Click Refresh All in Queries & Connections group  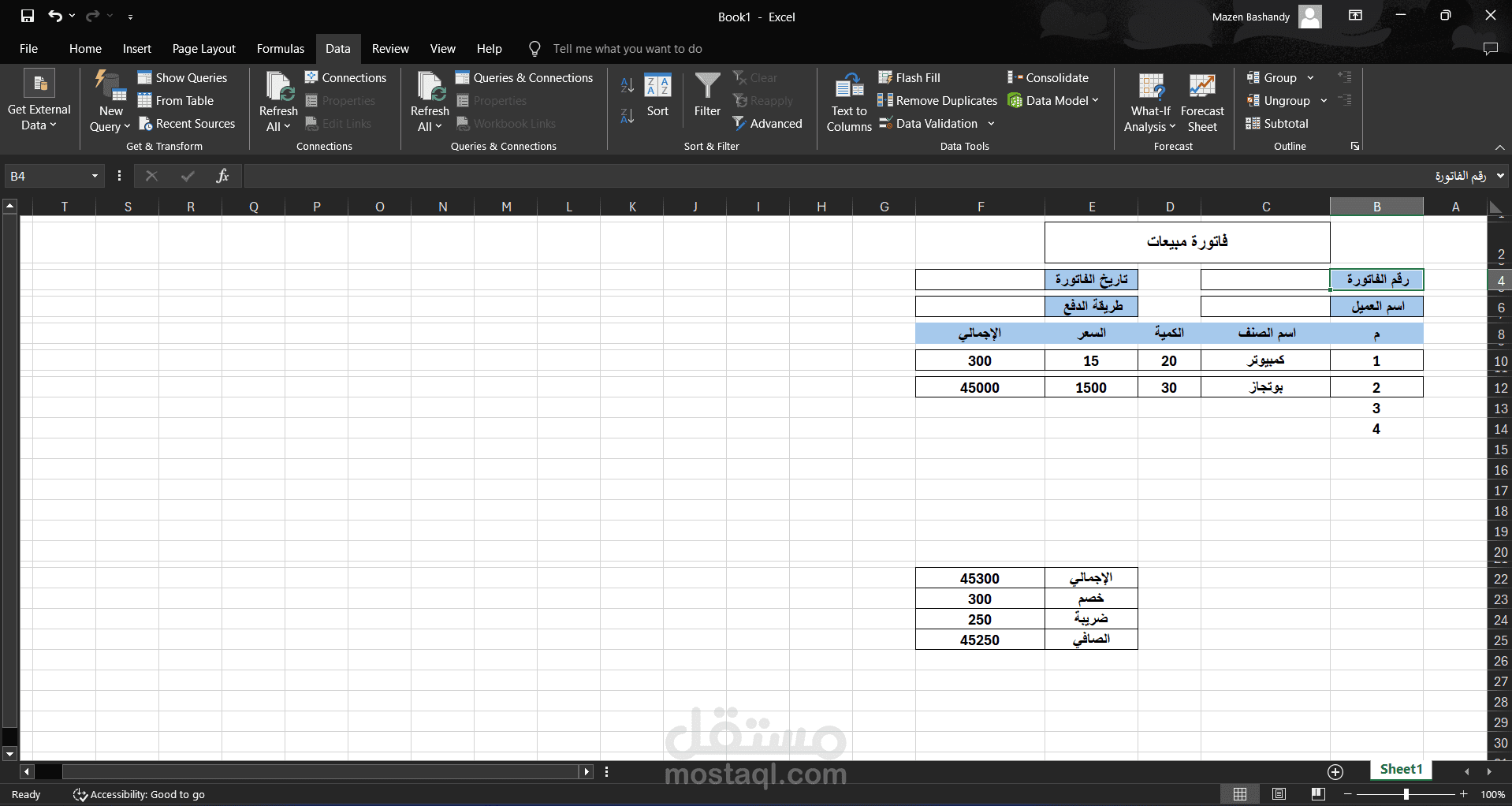[430, 100]
